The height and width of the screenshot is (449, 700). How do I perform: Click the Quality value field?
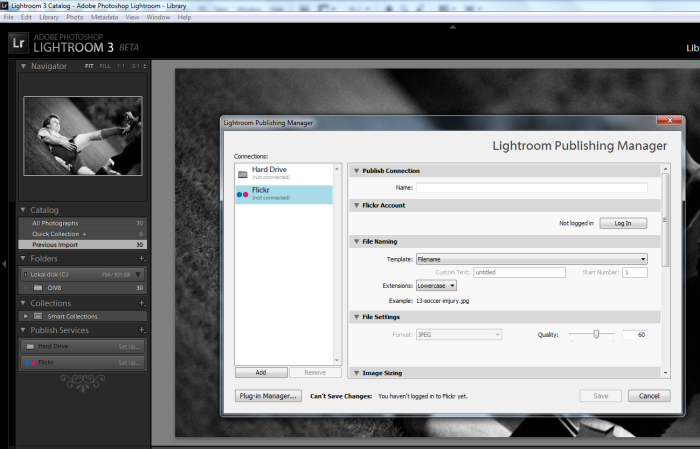click(x=635, y=335)
